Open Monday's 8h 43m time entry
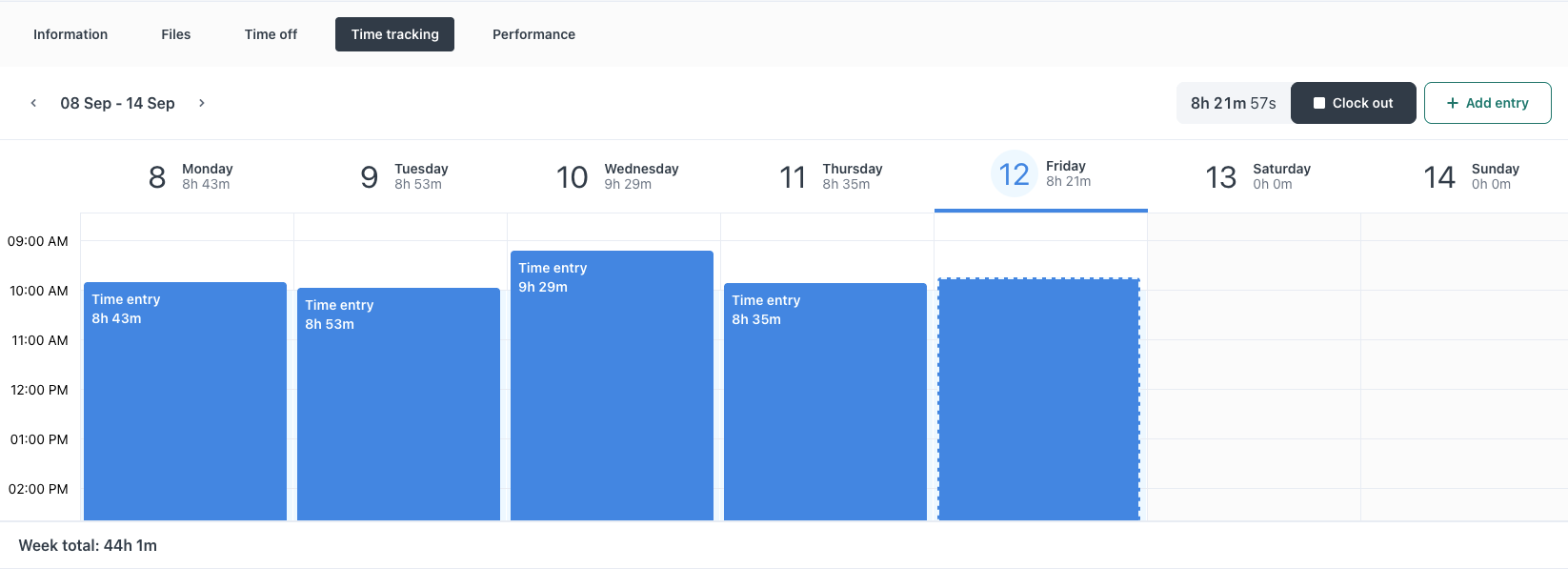The image size is (1568, 569). [185, 400]
